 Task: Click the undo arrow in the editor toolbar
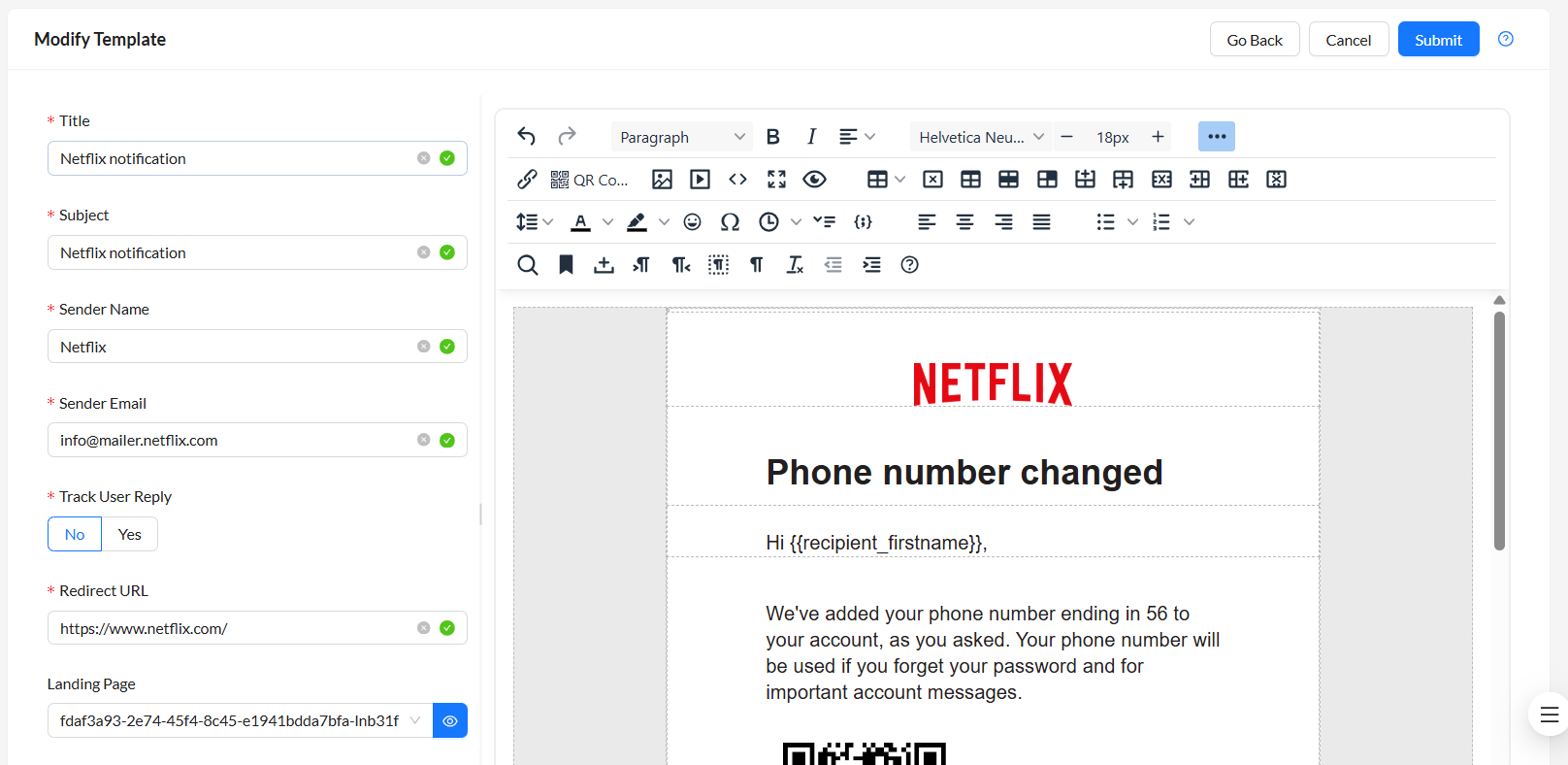pos(527,137)
